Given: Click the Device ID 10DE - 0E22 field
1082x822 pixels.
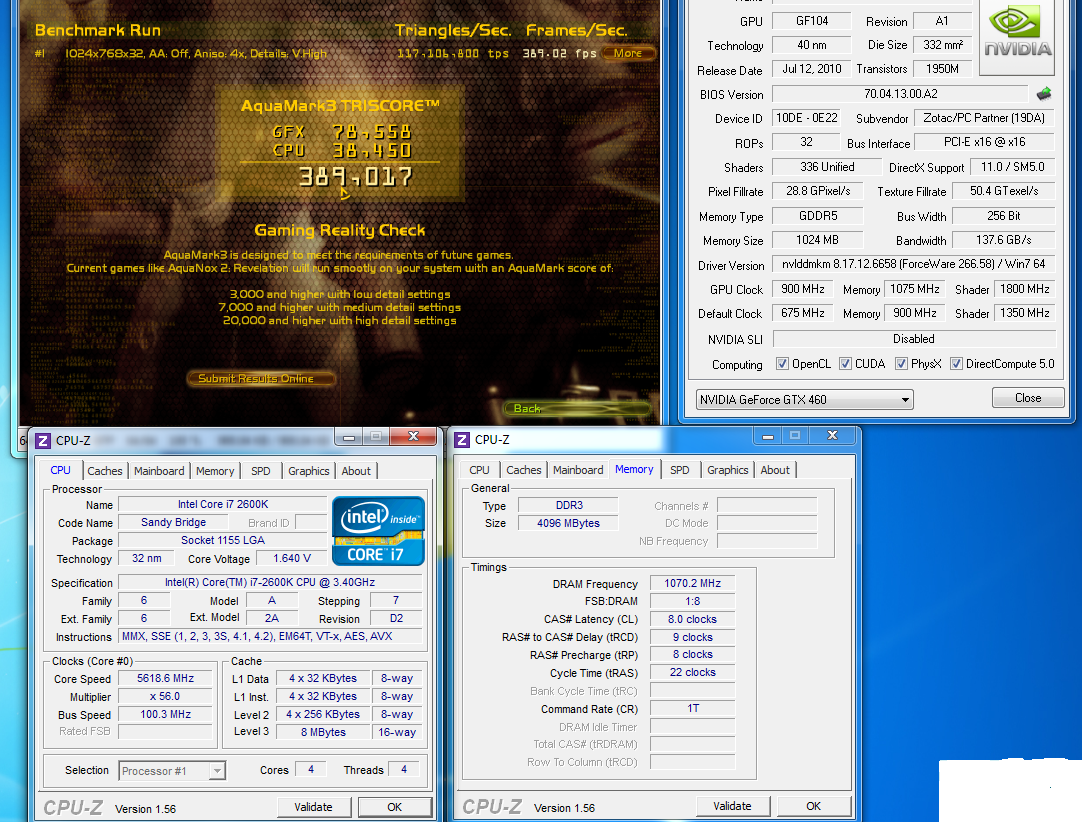Looking at the screenshot, I should pos(807,118).
